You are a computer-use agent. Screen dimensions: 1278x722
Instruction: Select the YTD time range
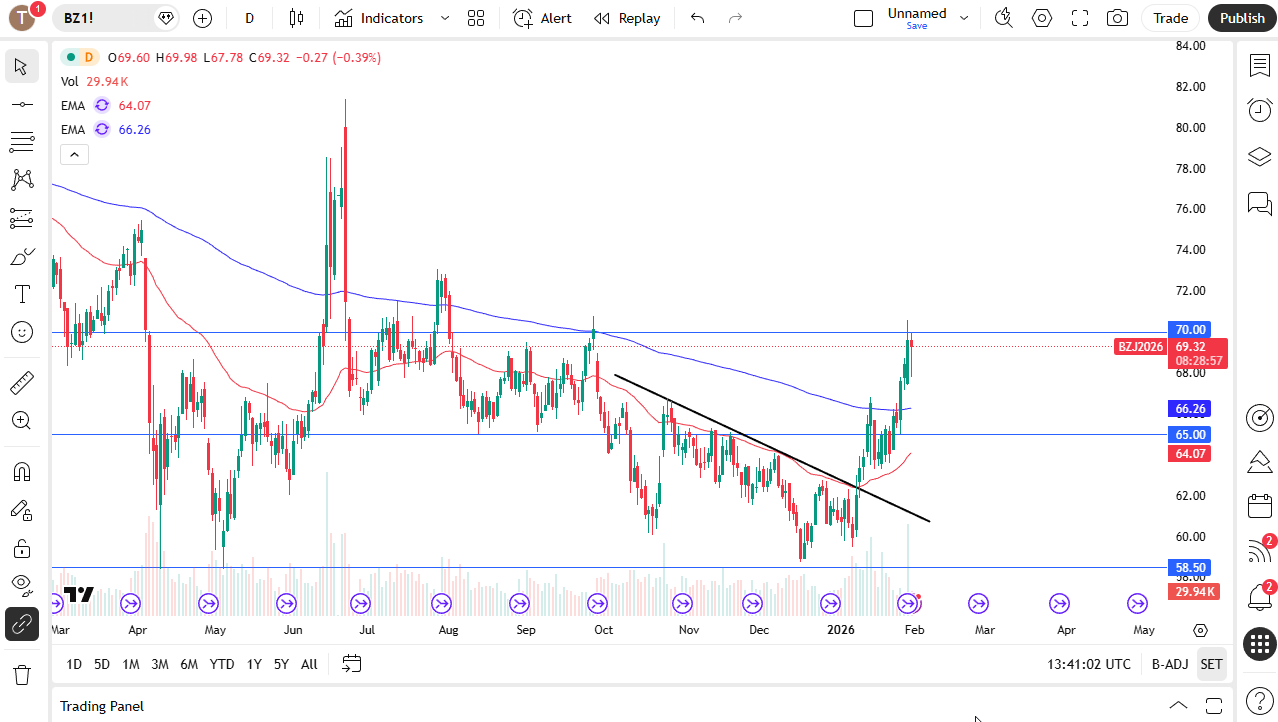point(222,664)
